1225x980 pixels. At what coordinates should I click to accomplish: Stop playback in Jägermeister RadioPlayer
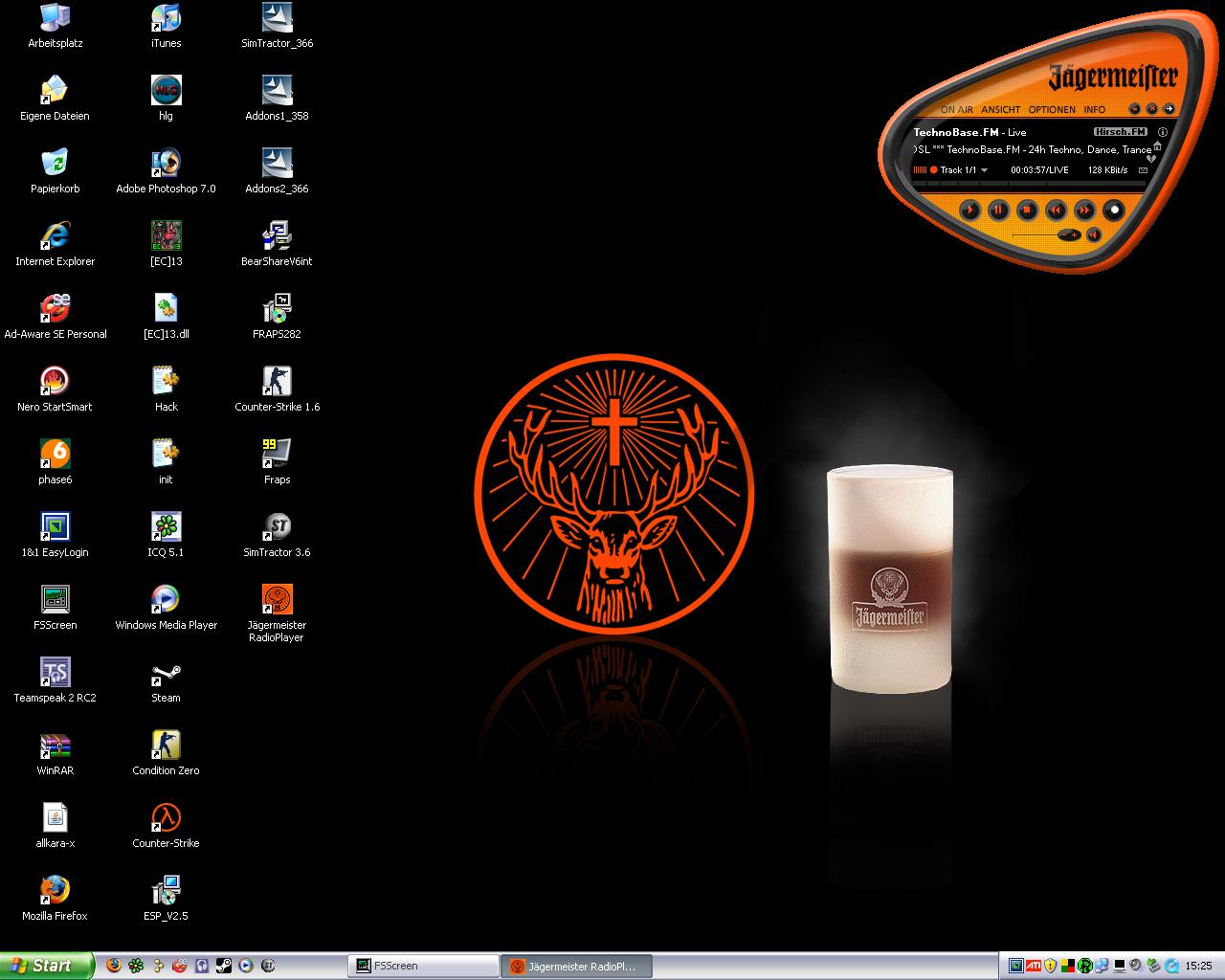(1027, 210)
